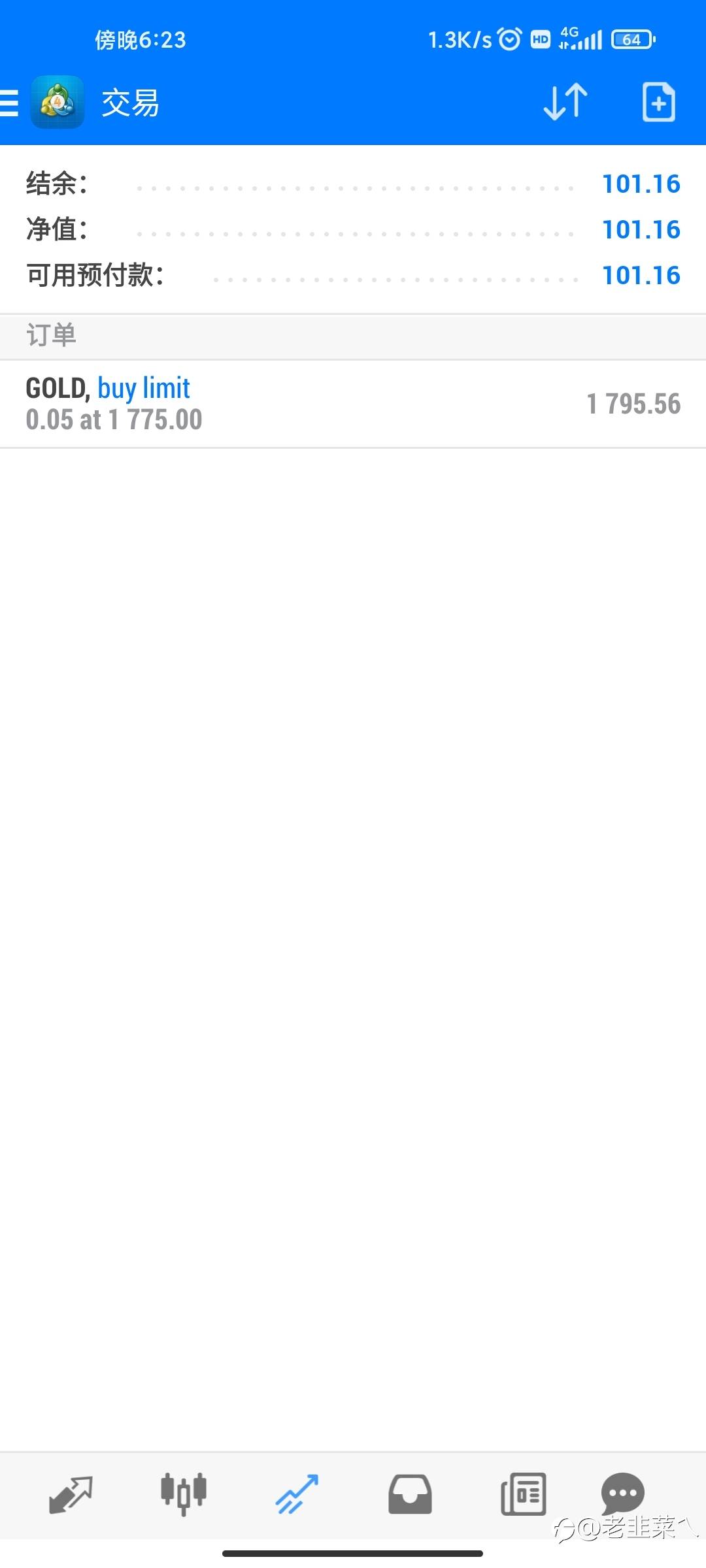
Task: Tap the MetaTrader 4 app logo
Action: 58,102
